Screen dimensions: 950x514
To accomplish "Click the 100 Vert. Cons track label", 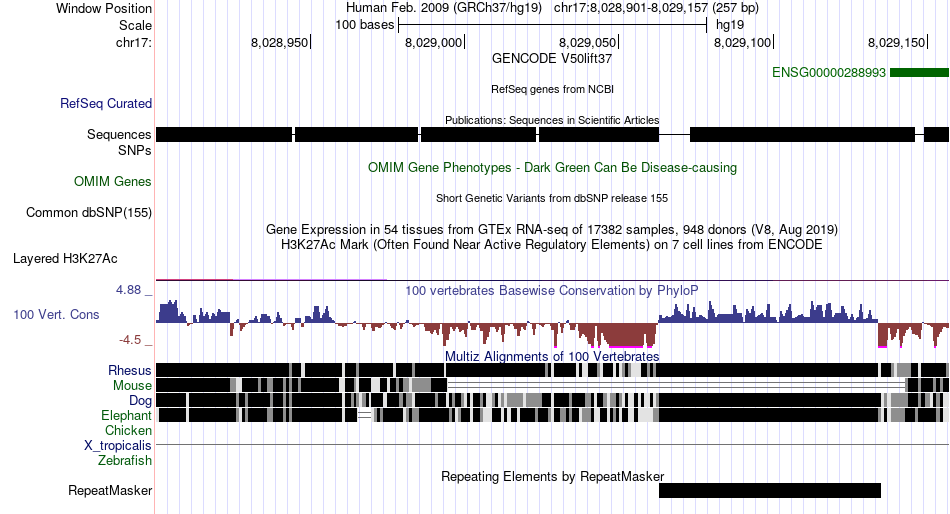I will click(x=56, y=315).
